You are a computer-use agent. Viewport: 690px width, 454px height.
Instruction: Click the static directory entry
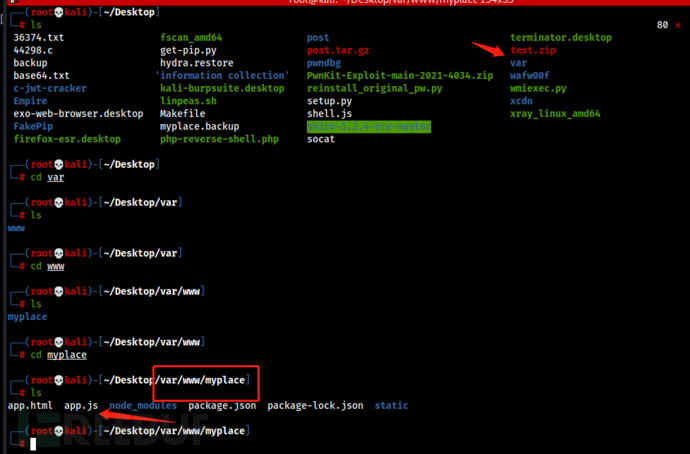tap(391, 406)
